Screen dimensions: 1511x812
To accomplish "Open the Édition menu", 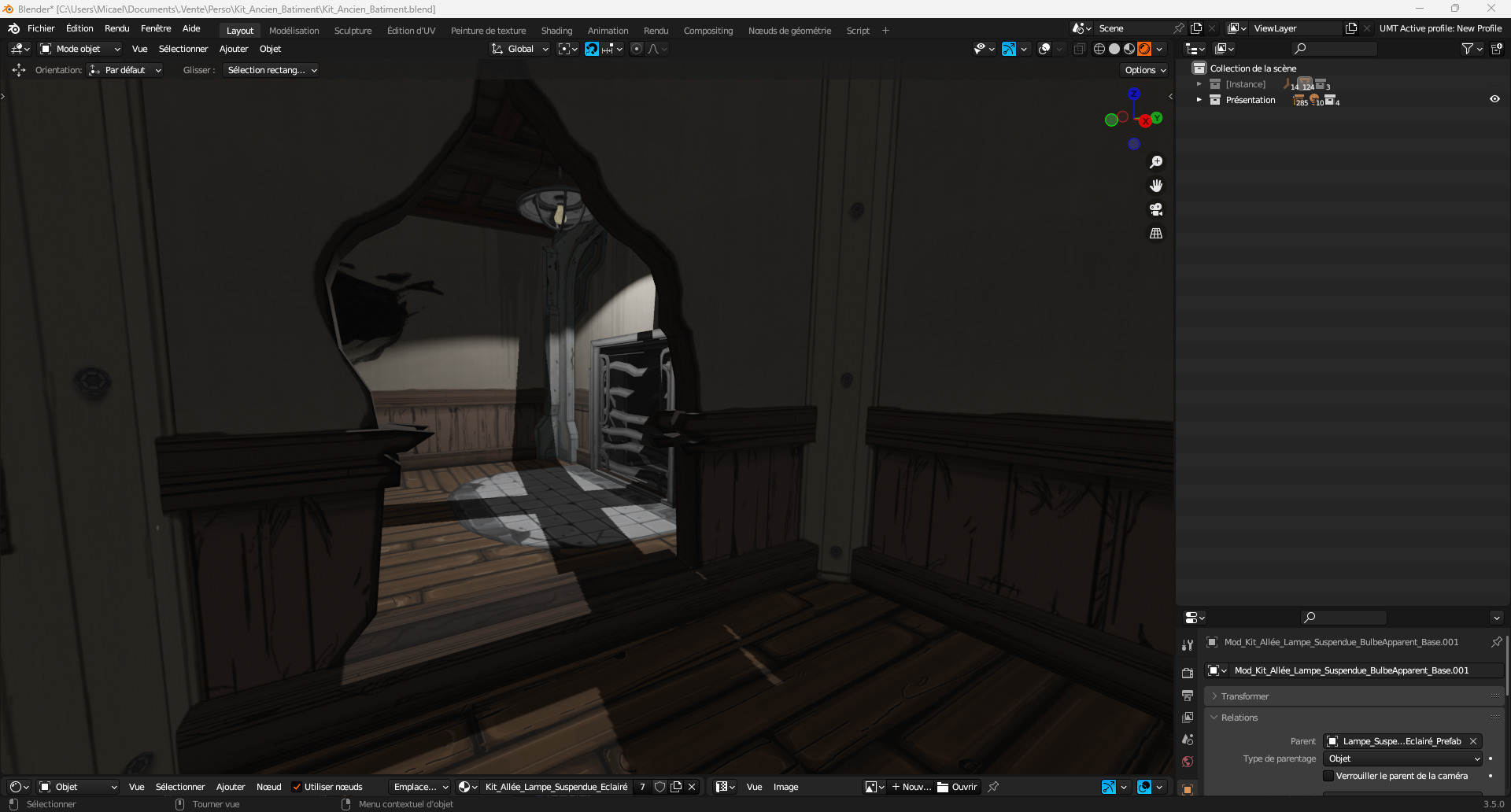I will (x=79, y=28).
